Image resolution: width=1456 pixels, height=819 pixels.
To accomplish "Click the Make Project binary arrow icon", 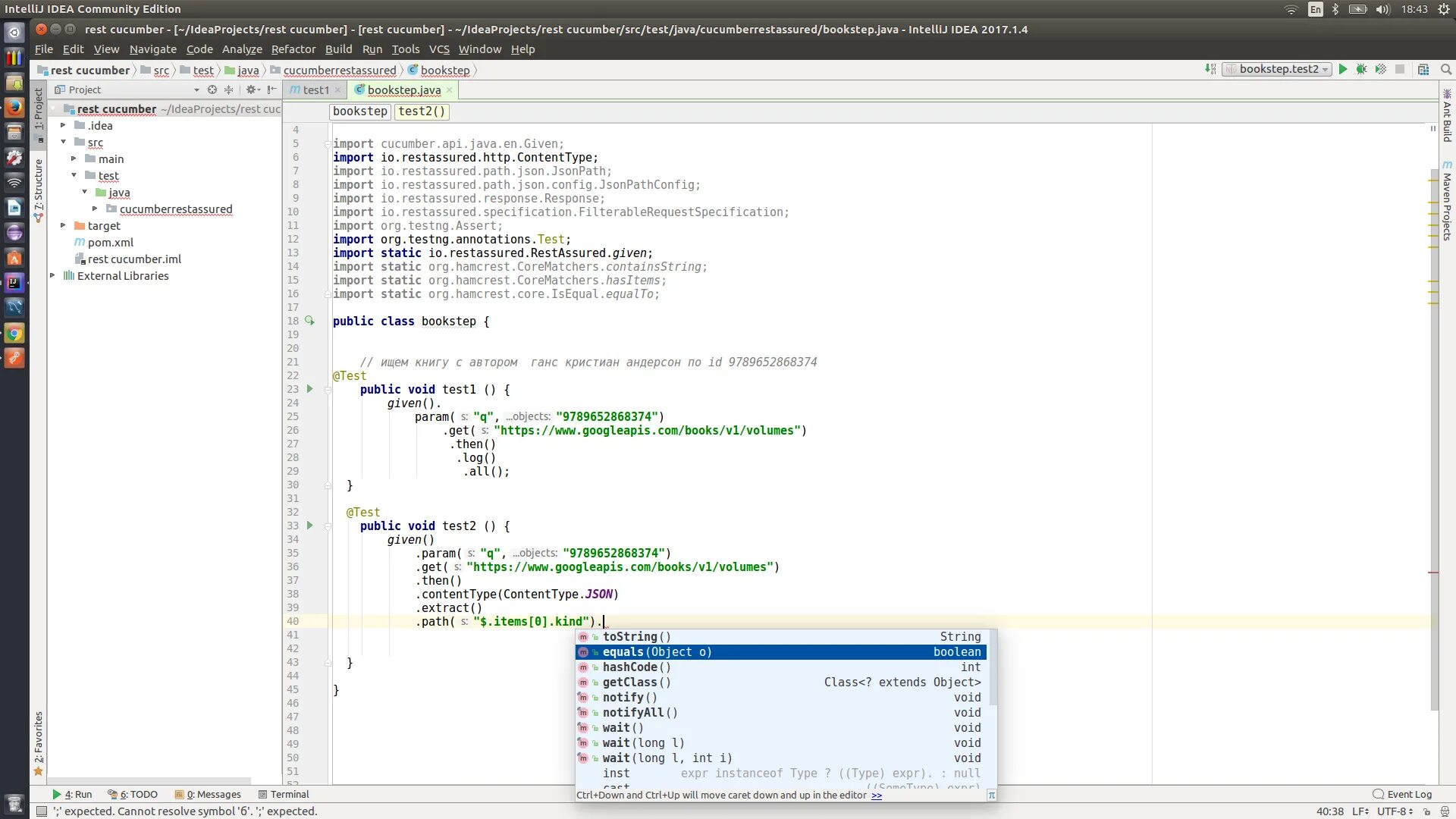I will pyautogui.click(x=1210, y=69).
